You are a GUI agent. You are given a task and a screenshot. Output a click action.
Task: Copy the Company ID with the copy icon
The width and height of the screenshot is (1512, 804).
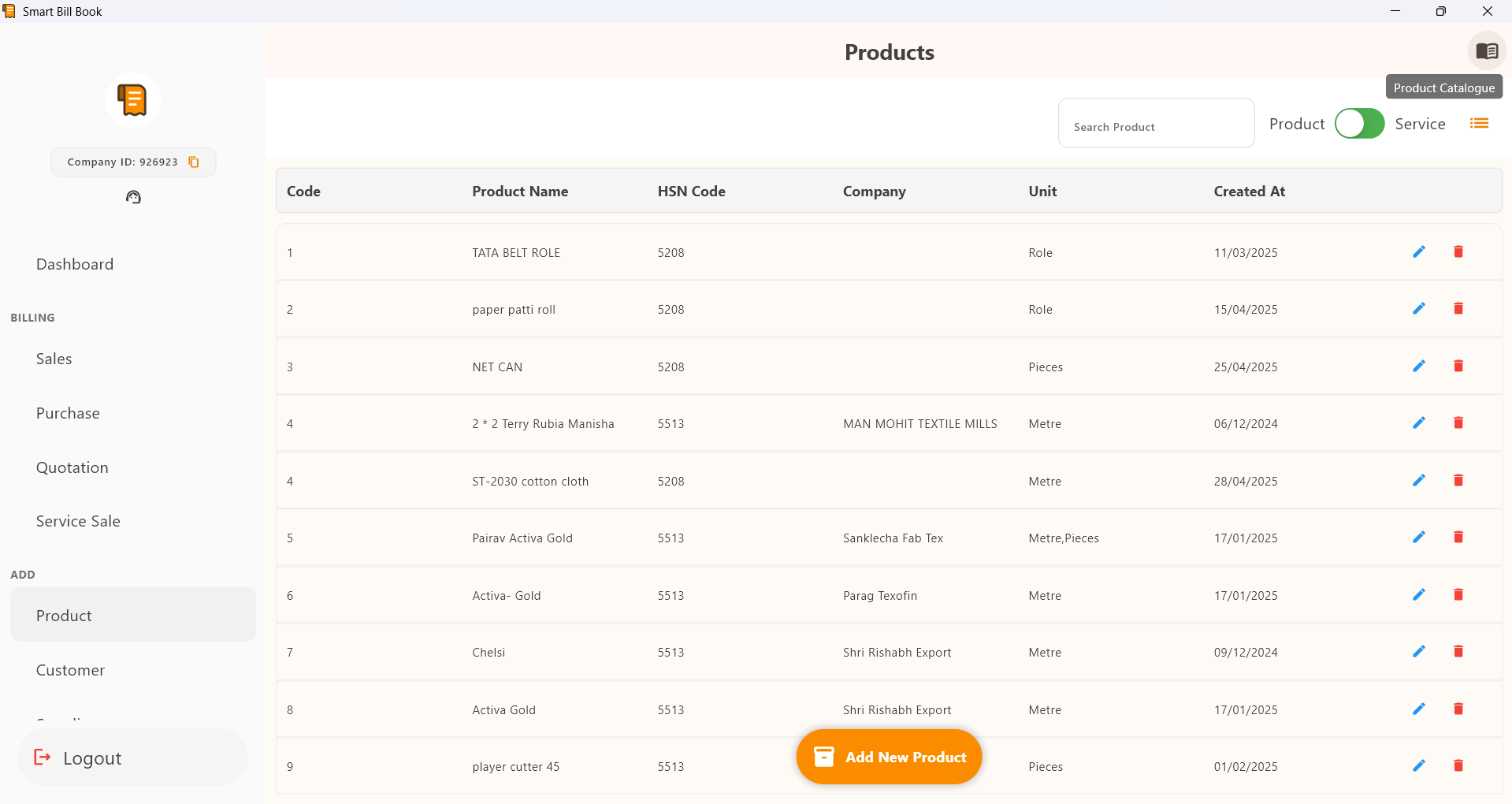194,162
